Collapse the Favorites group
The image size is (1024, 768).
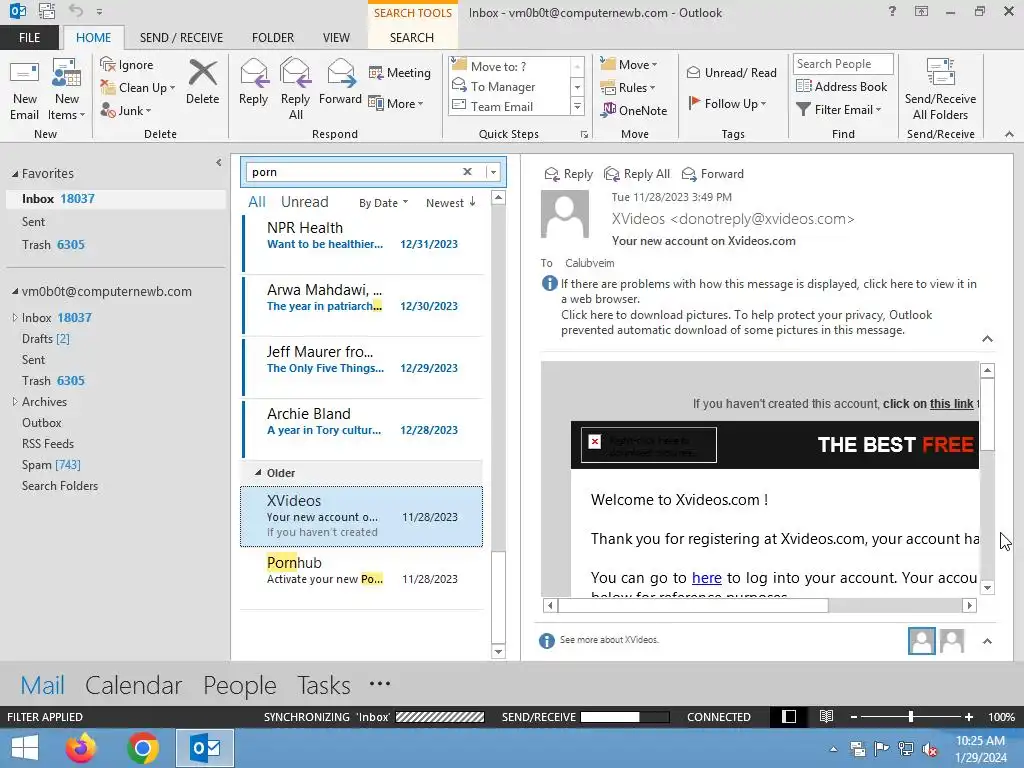pos(15,174)
